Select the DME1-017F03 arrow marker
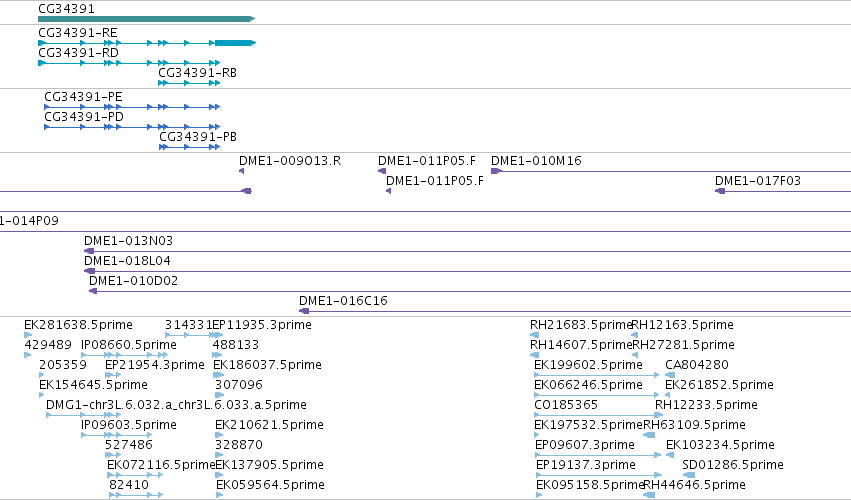Image resolution: width=851 pixels, height=500 pixels. [720, 191]
